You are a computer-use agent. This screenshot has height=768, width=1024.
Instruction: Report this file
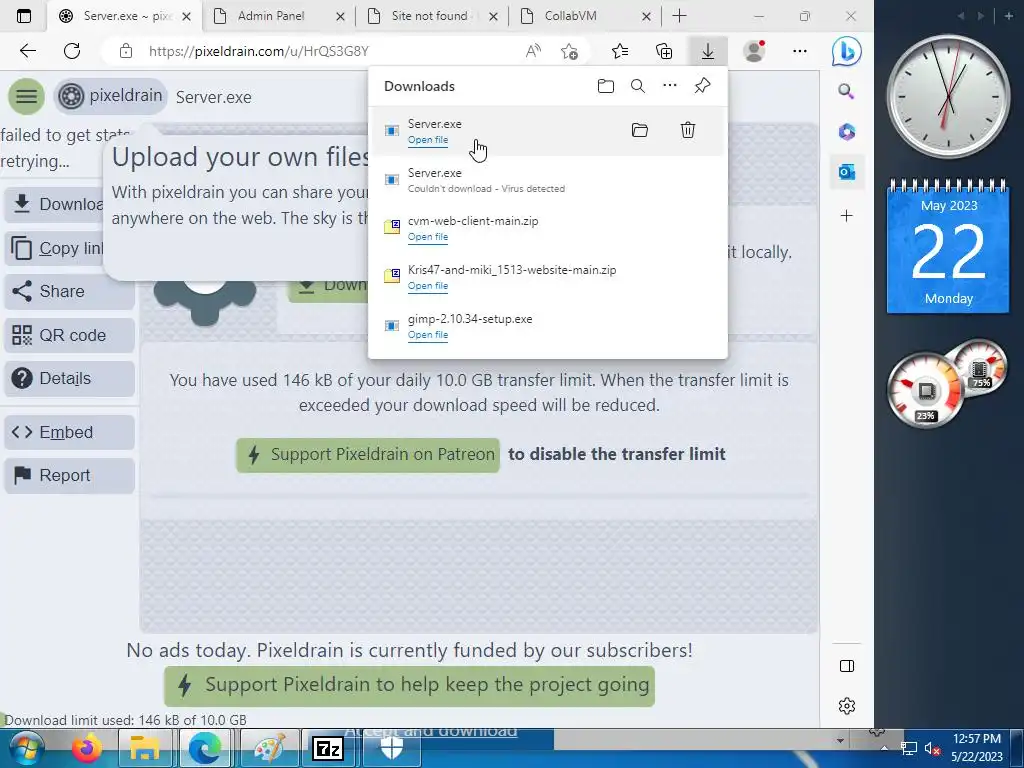tap(69, 475)
